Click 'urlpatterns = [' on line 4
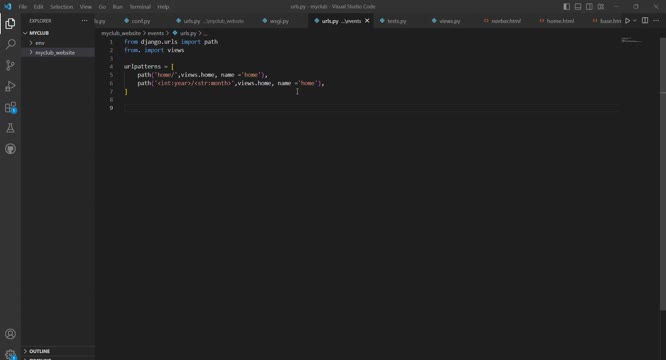The image size is (666, 360). (x=149, y=67)
